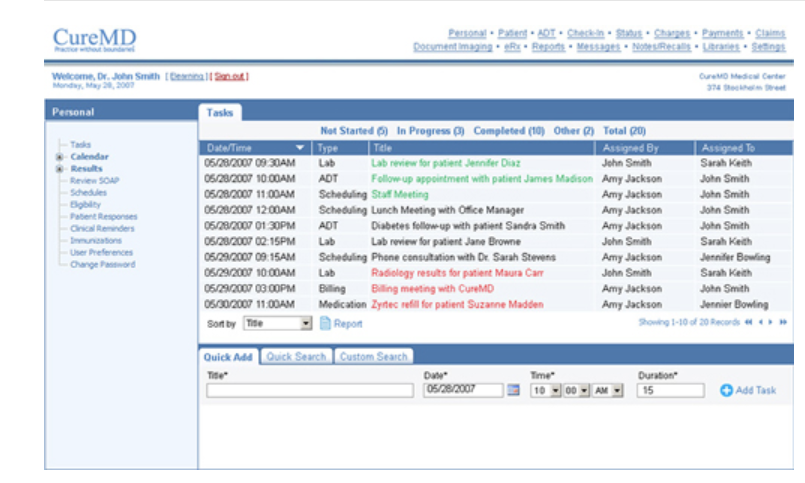Screen dimensions: 805x483
Task: Select Review SOAP in sidebar
Action: [x=94, y=181]
